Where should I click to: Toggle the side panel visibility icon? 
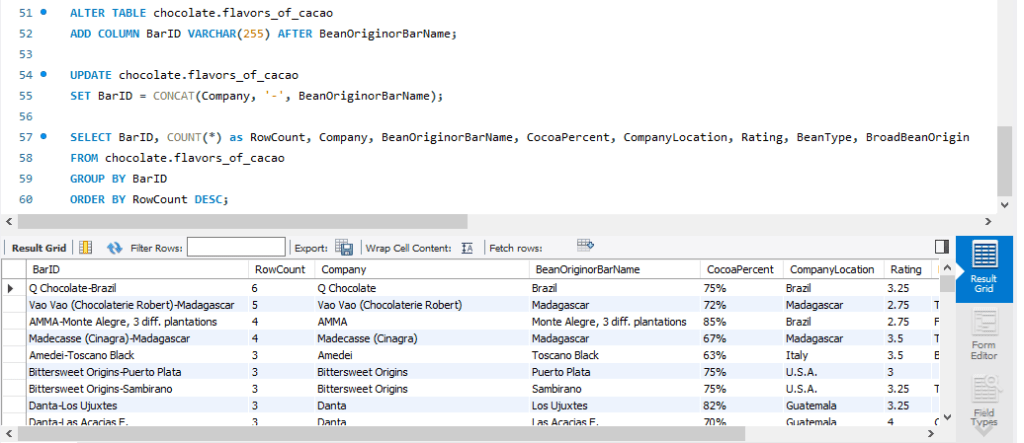coord(941,246)
